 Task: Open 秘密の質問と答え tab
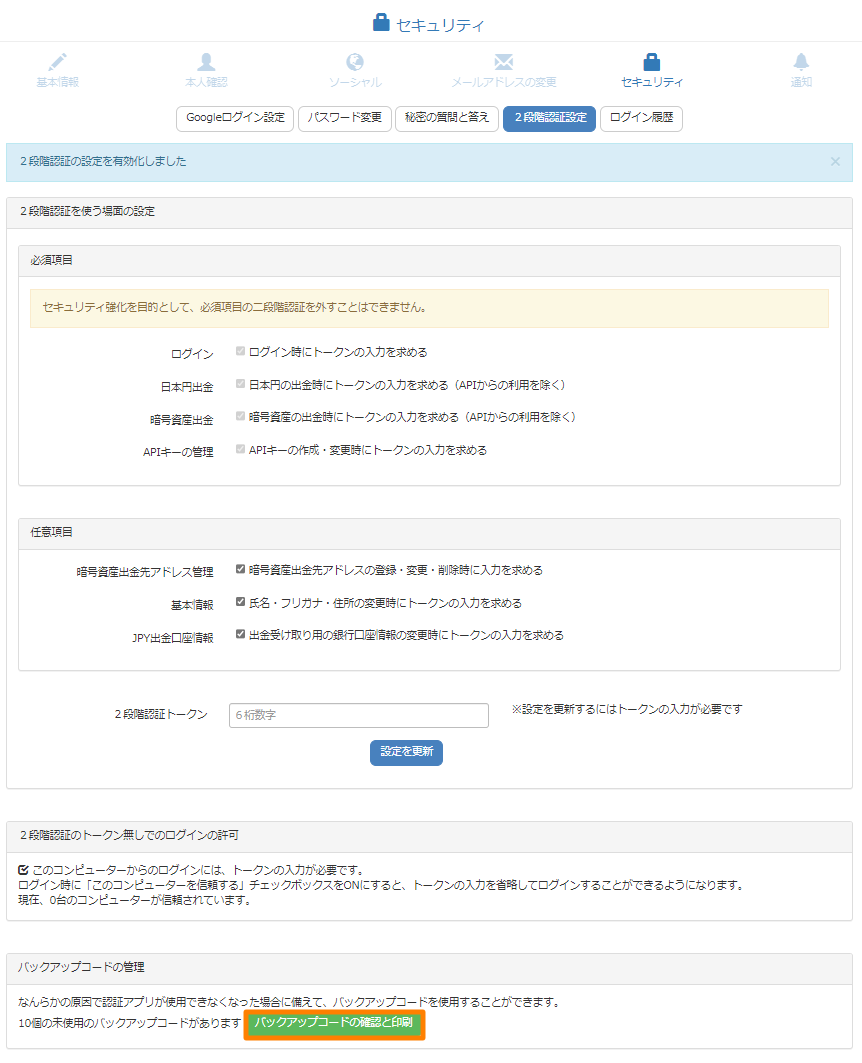[x=447, y=118]
